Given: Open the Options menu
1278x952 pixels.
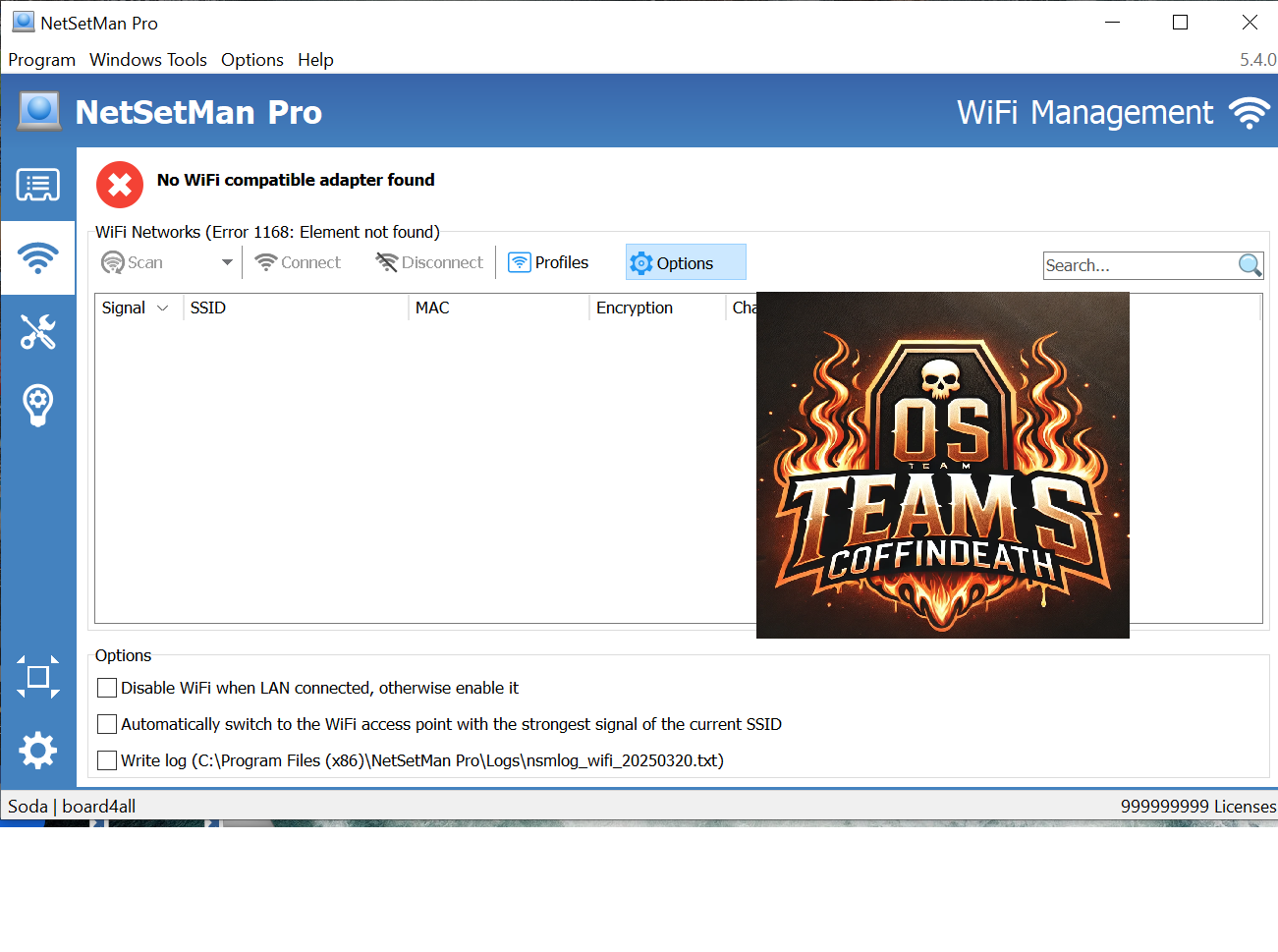Looking at the screenshot, I should click(x=252, y=60).
